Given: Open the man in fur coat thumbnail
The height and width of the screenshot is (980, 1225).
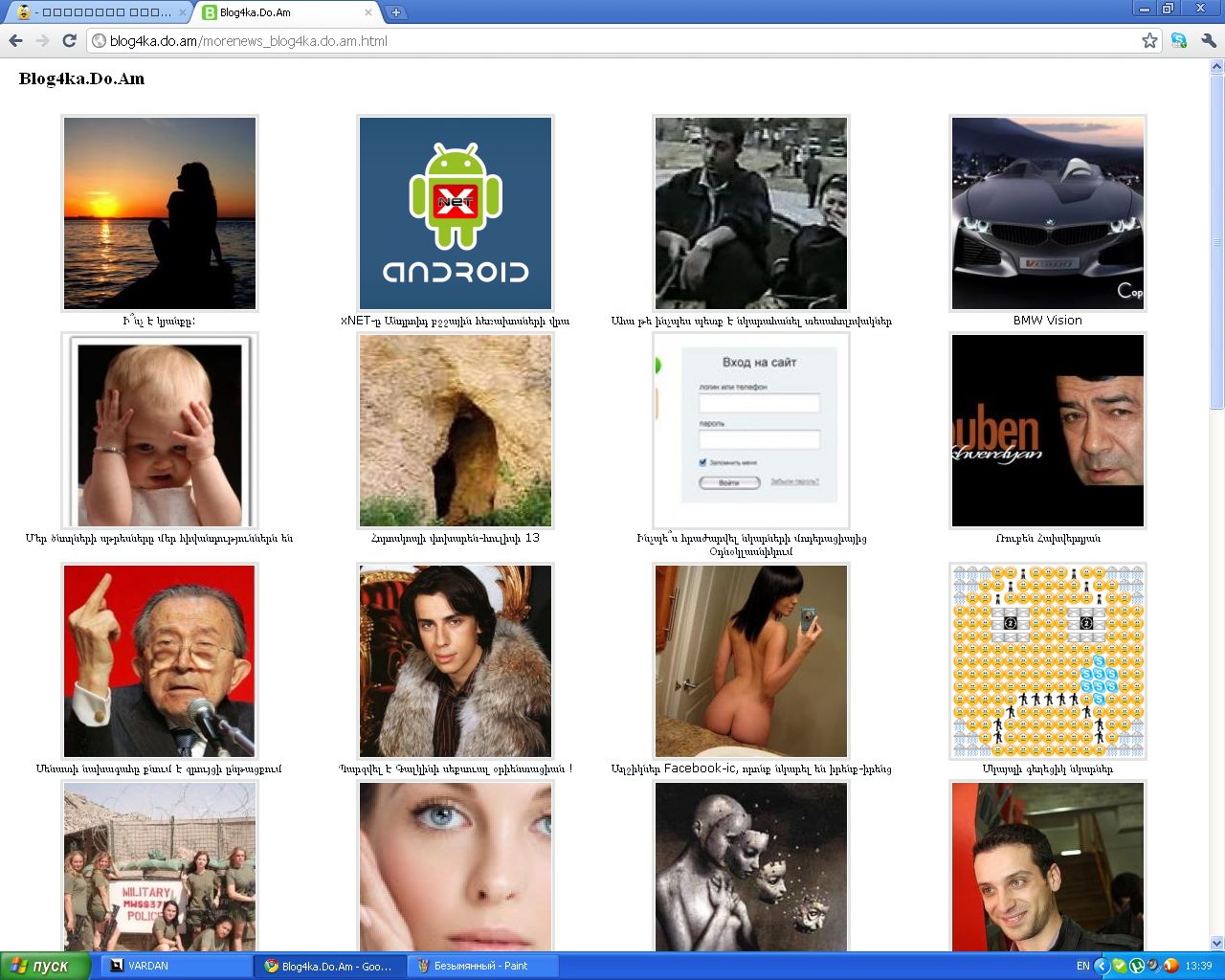Looking at the screenshot, I should [x=456, y=661].
